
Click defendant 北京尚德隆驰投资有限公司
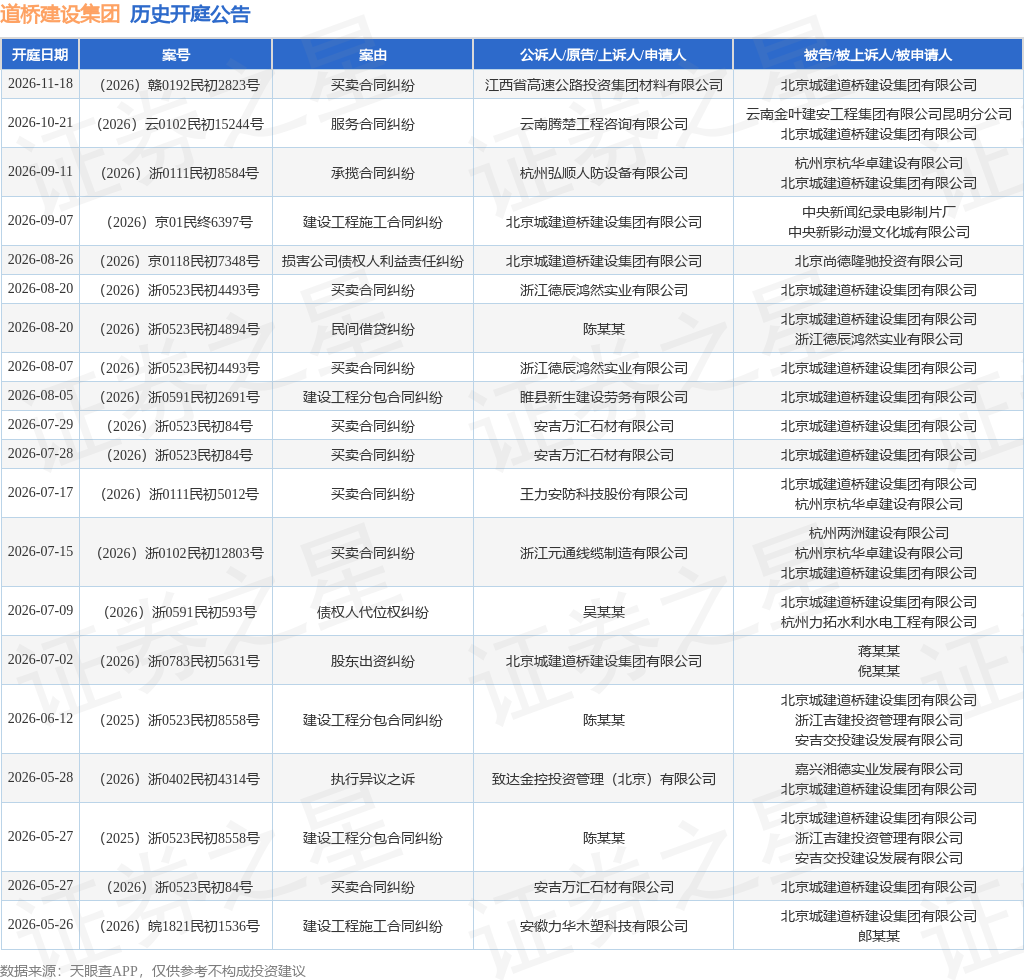(878, 261)
